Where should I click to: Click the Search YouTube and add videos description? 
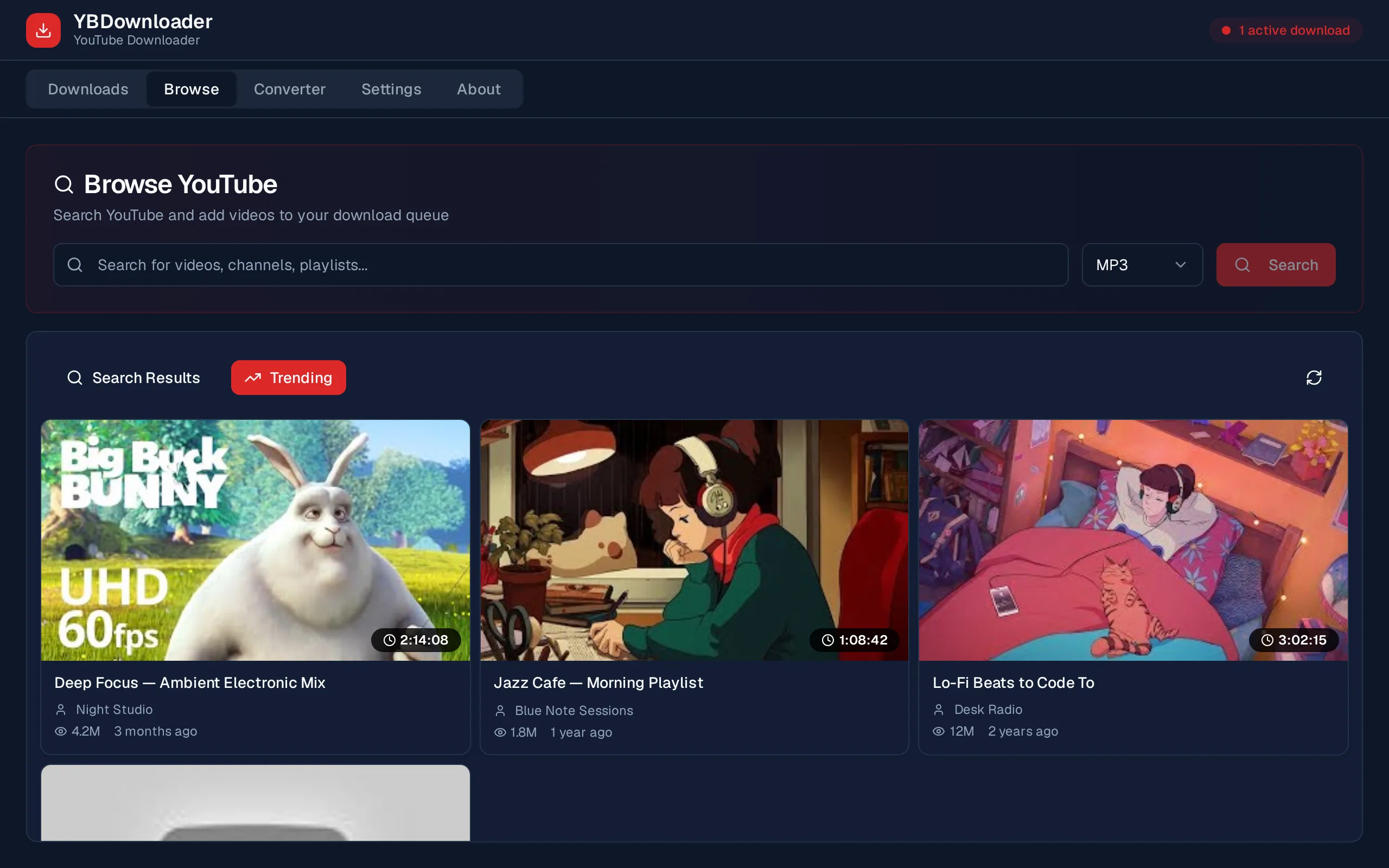[251, 215]
